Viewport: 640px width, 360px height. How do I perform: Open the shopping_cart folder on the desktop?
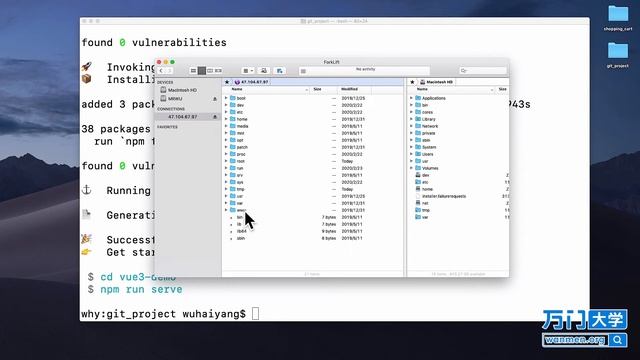pyautogui.click(x=618, y=18)
